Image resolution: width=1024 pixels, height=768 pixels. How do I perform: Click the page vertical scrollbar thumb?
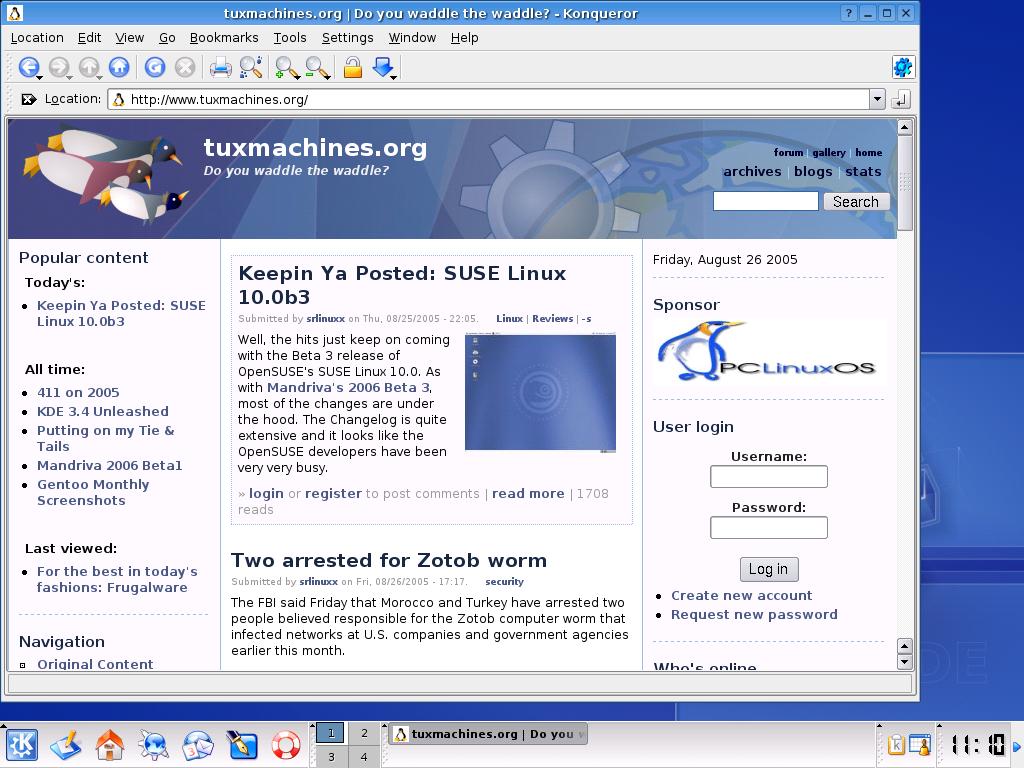tap(904, 183)
